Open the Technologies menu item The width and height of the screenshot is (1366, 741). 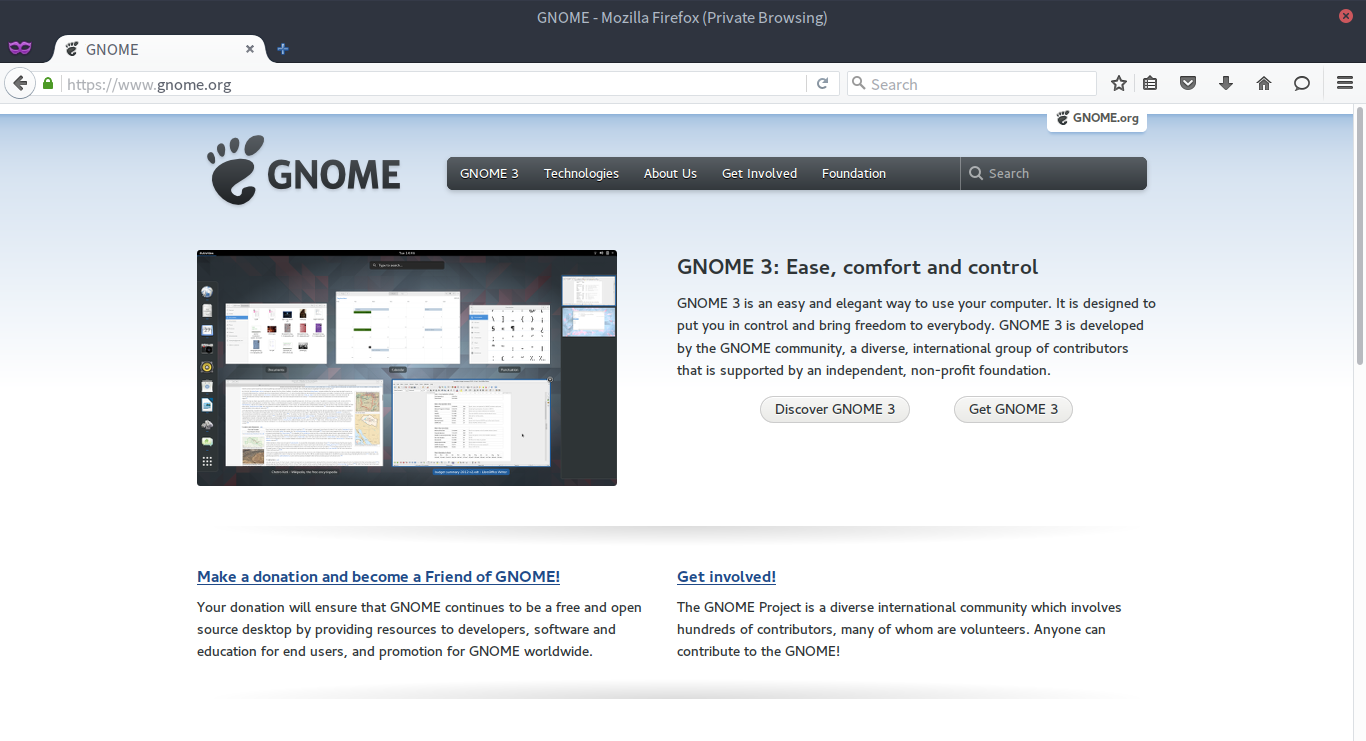581,173
